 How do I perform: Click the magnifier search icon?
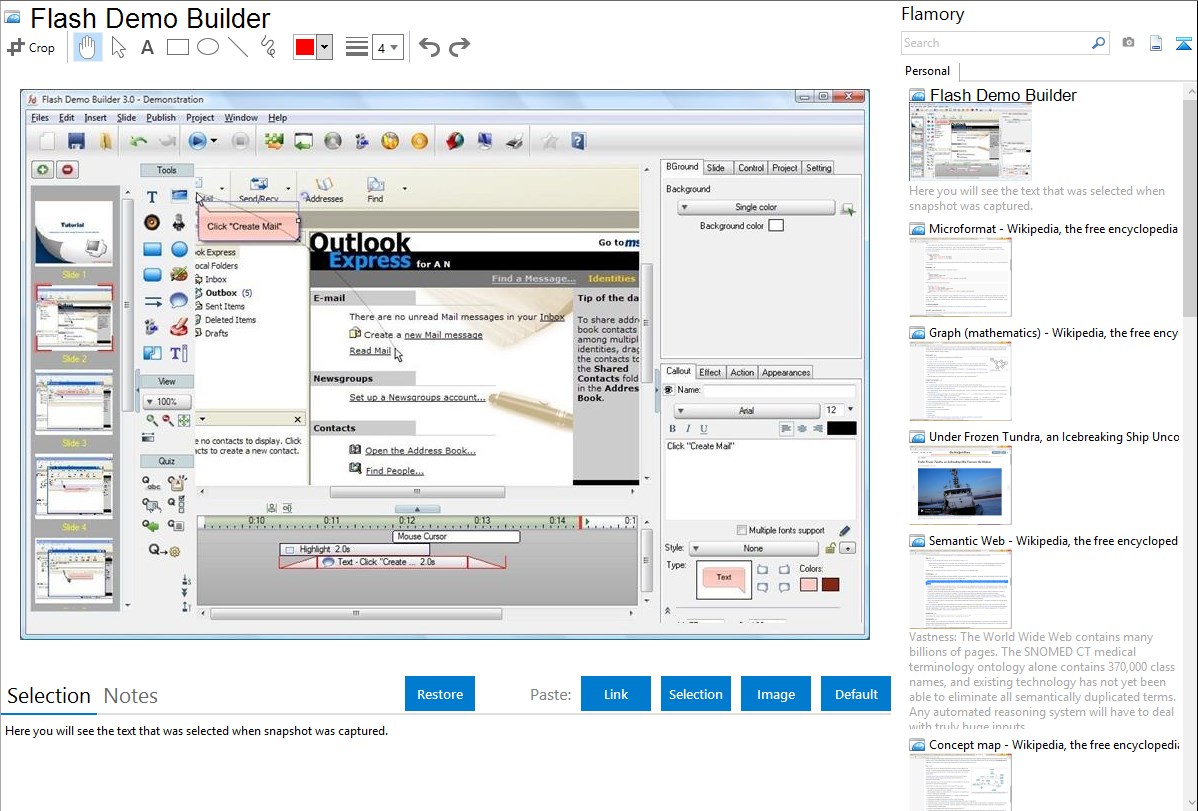(x=1098, y=43)
